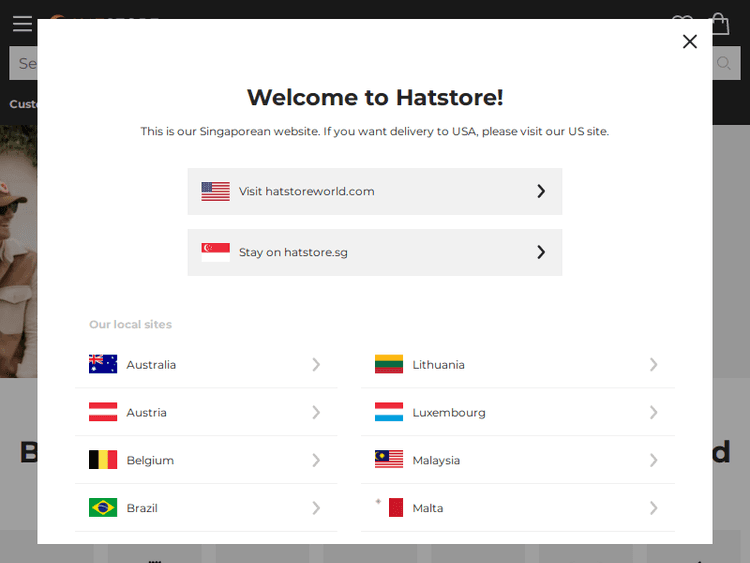Click the chevron in the Australia row
The image size is (750, 563).
coord(316,364)
